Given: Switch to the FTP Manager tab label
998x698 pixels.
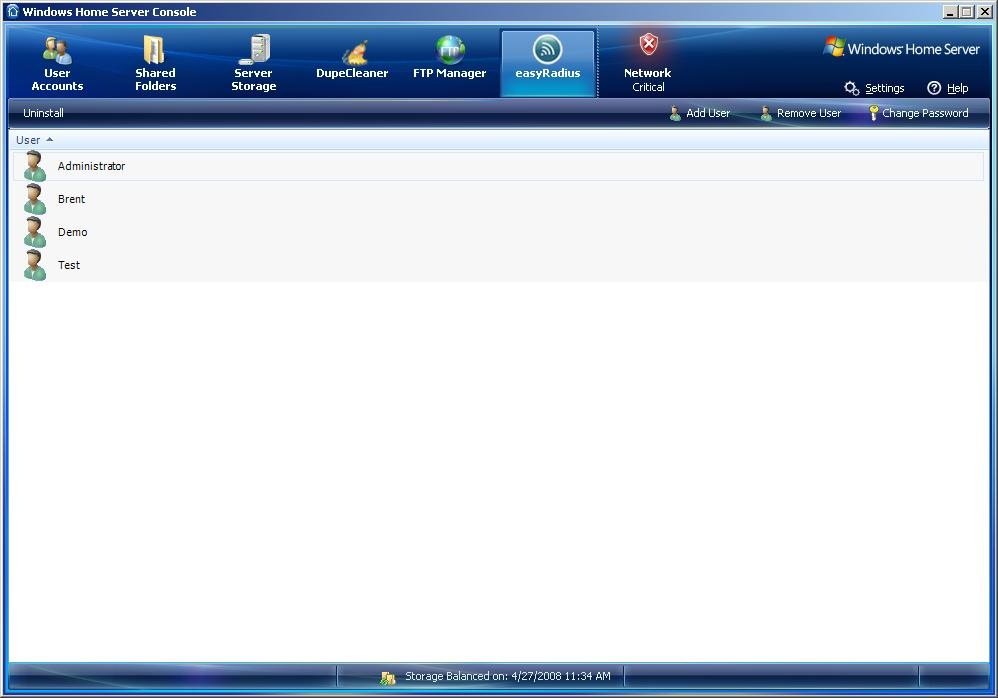Looking at the screenshot, I should point(449,73).
